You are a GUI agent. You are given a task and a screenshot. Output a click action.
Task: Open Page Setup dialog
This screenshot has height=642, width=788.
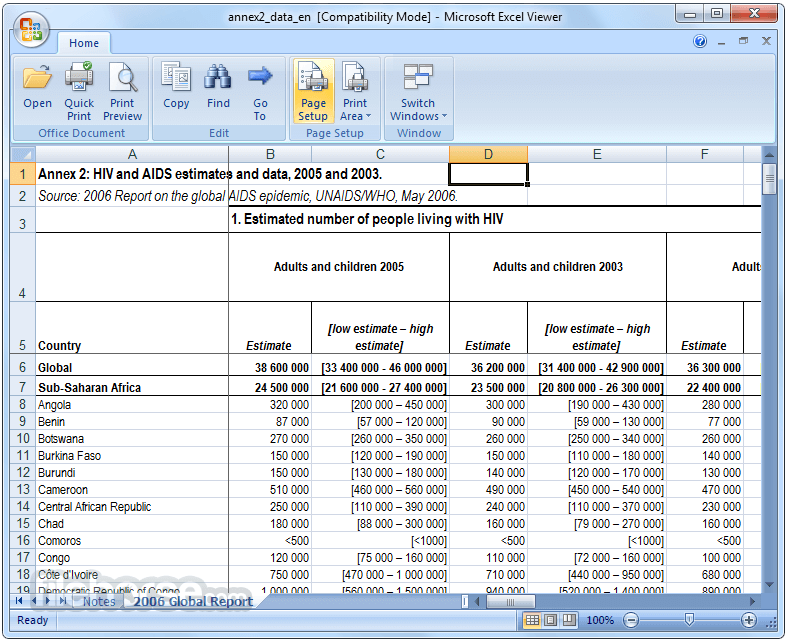[313, 91]
